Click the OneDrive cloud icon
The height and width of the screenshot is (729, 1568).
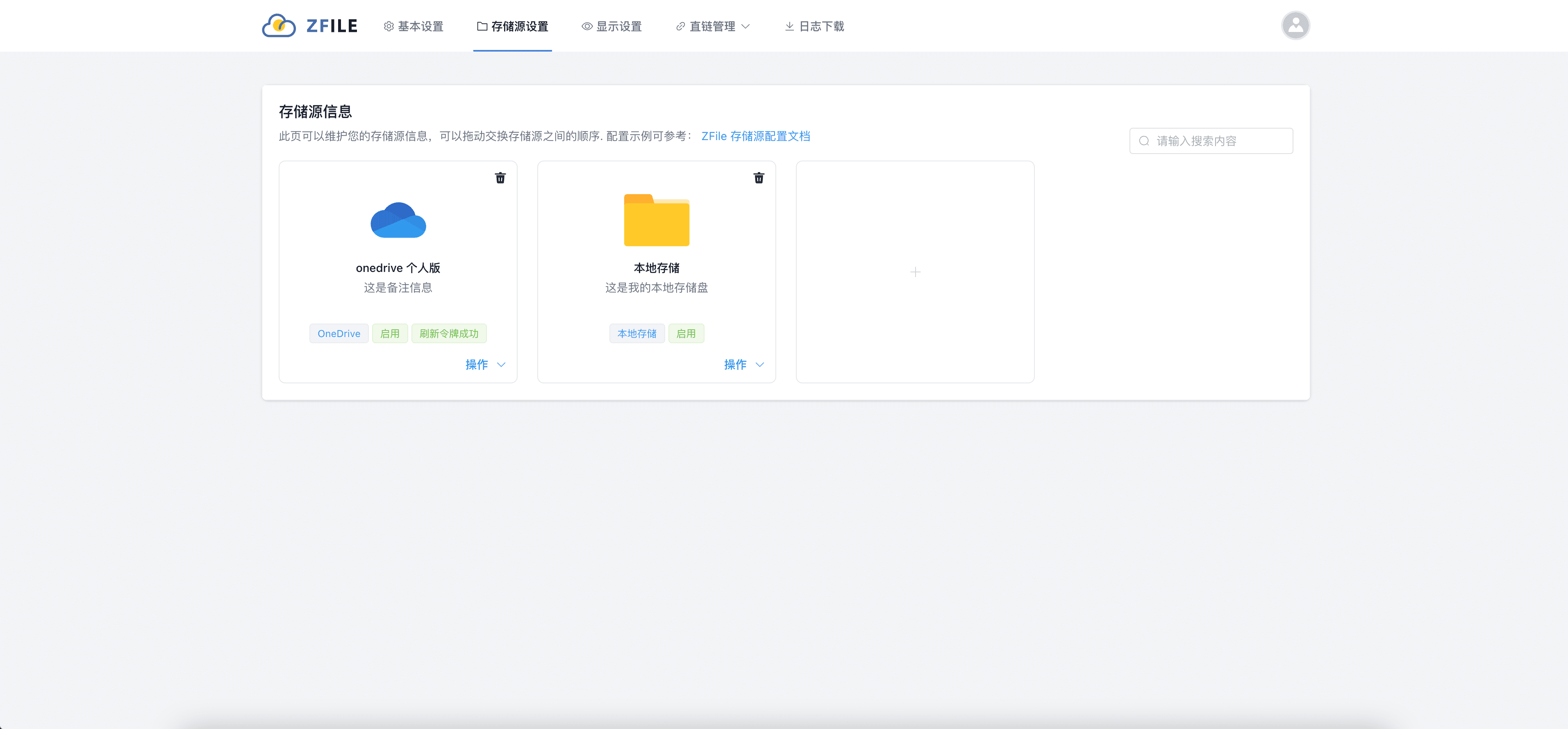398,220
